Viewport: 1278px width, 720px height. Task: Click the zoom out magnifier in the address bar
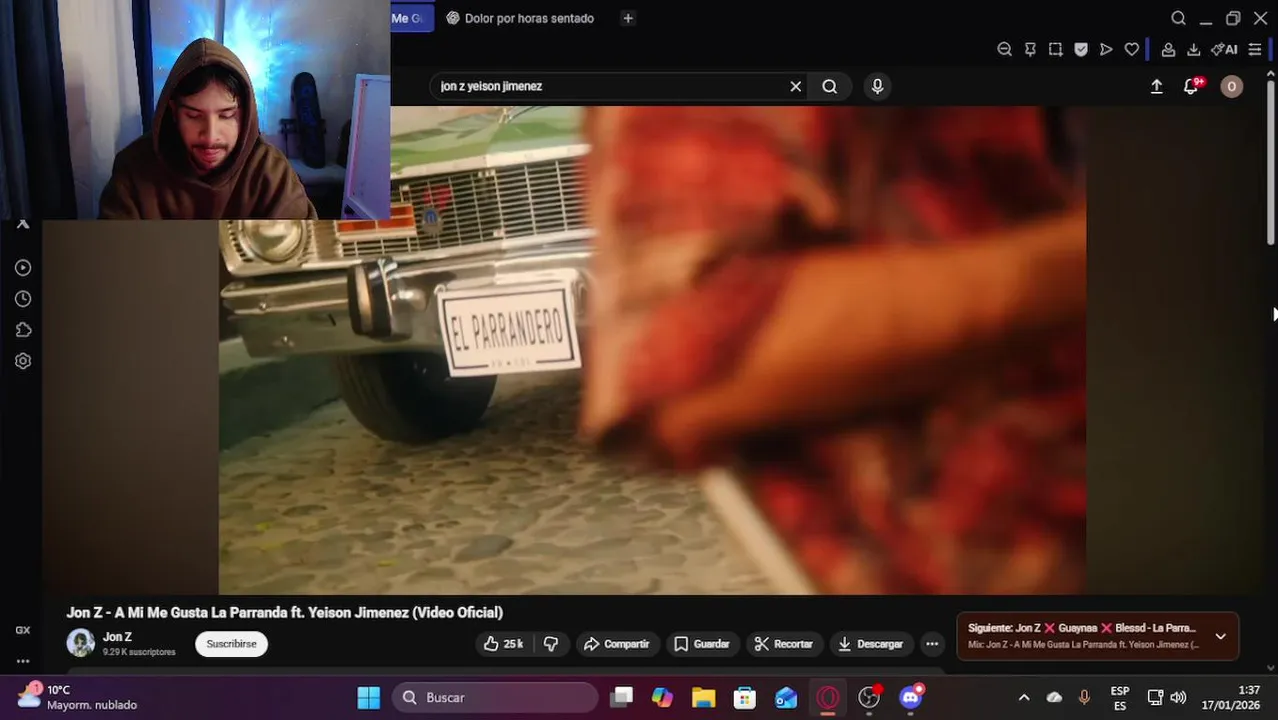click(x=1004, y=49)
